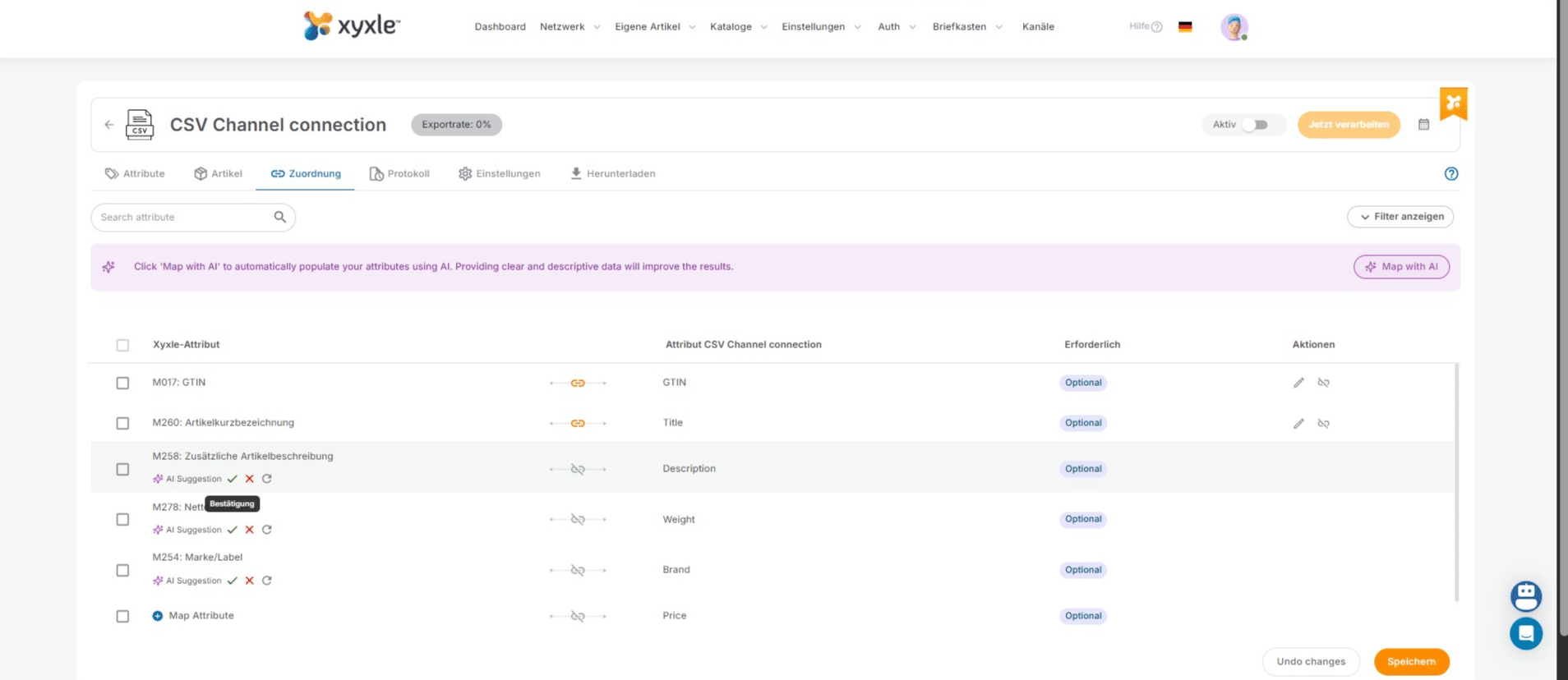
Task: Open the Eigene Artikel menu dropdown
Action: click(x=655, y=27)
